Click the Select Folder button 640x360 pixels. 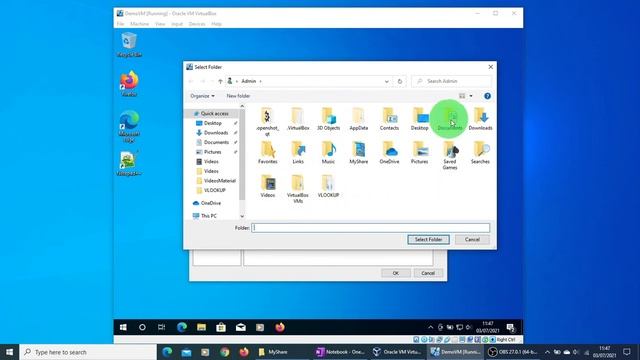(x=428, y=240)
